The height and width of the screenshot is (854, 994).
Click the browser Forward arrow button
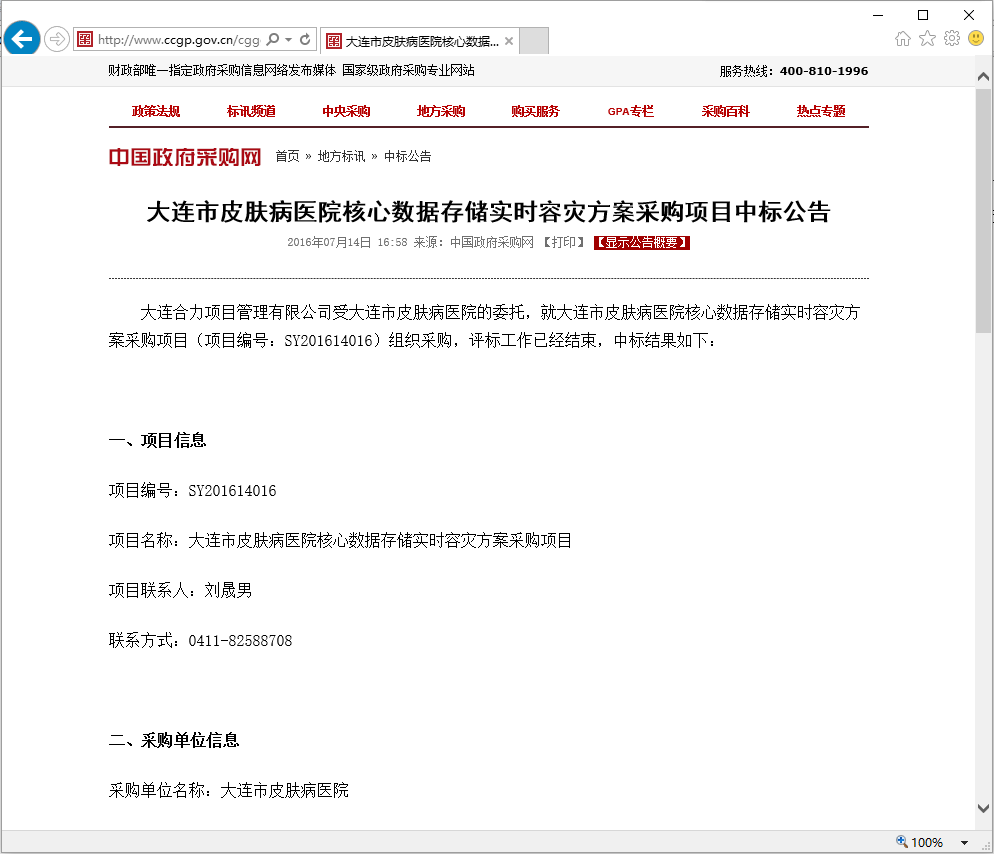pyautogui.click(x=57, y=40)
